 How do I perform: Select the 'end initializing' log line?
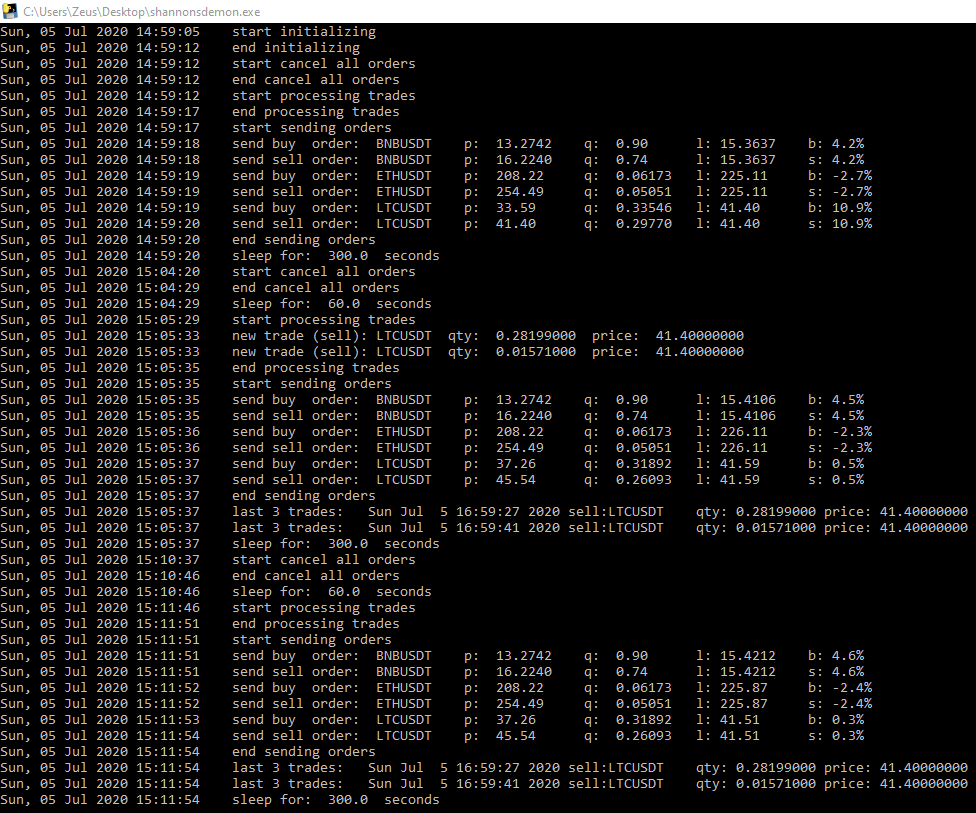point(295,47)
